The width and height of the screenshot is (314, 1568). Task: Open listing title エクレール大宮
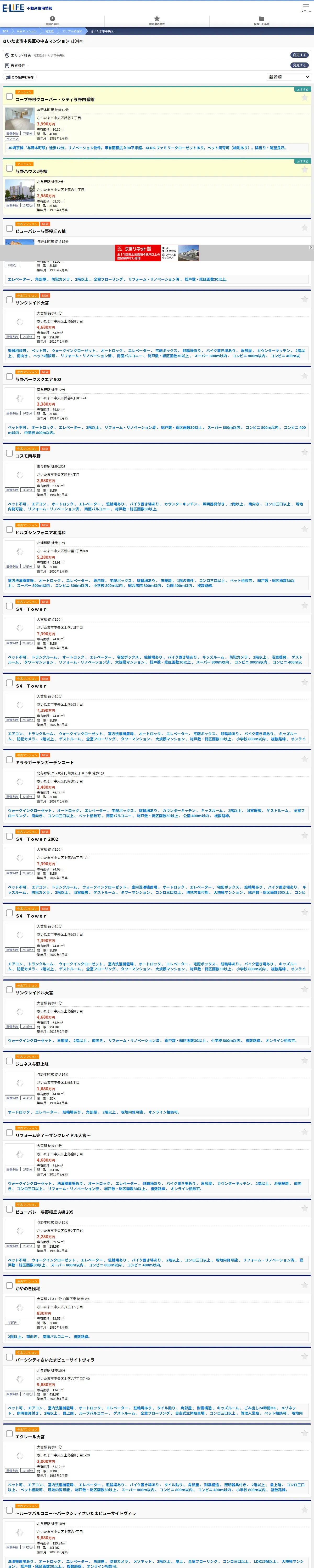(30, 1437)
